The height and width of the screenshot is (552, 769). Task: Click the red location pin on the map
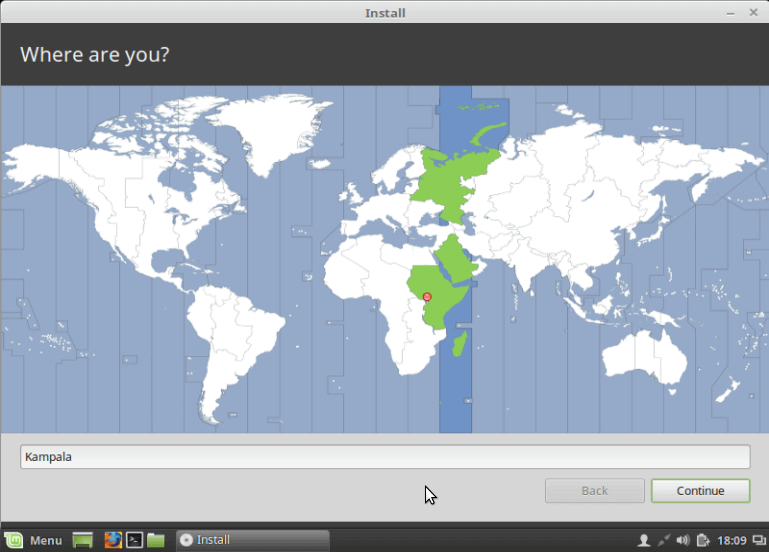coord(427,297)
